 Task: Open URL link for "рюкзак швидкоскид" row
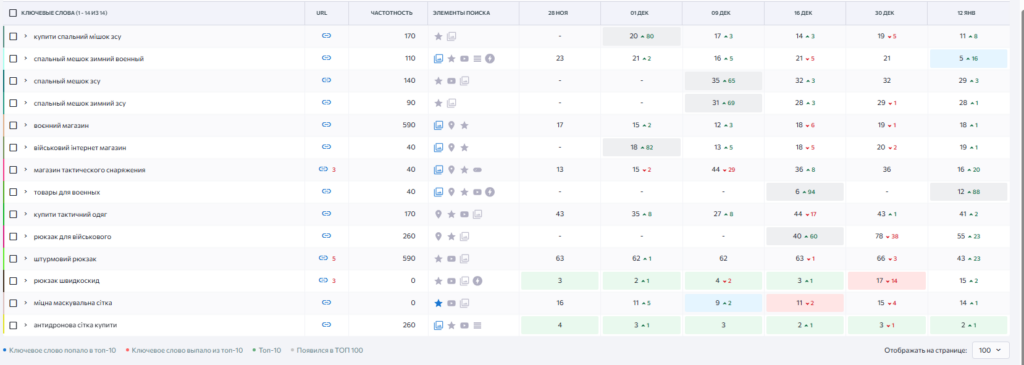[323, 280]
